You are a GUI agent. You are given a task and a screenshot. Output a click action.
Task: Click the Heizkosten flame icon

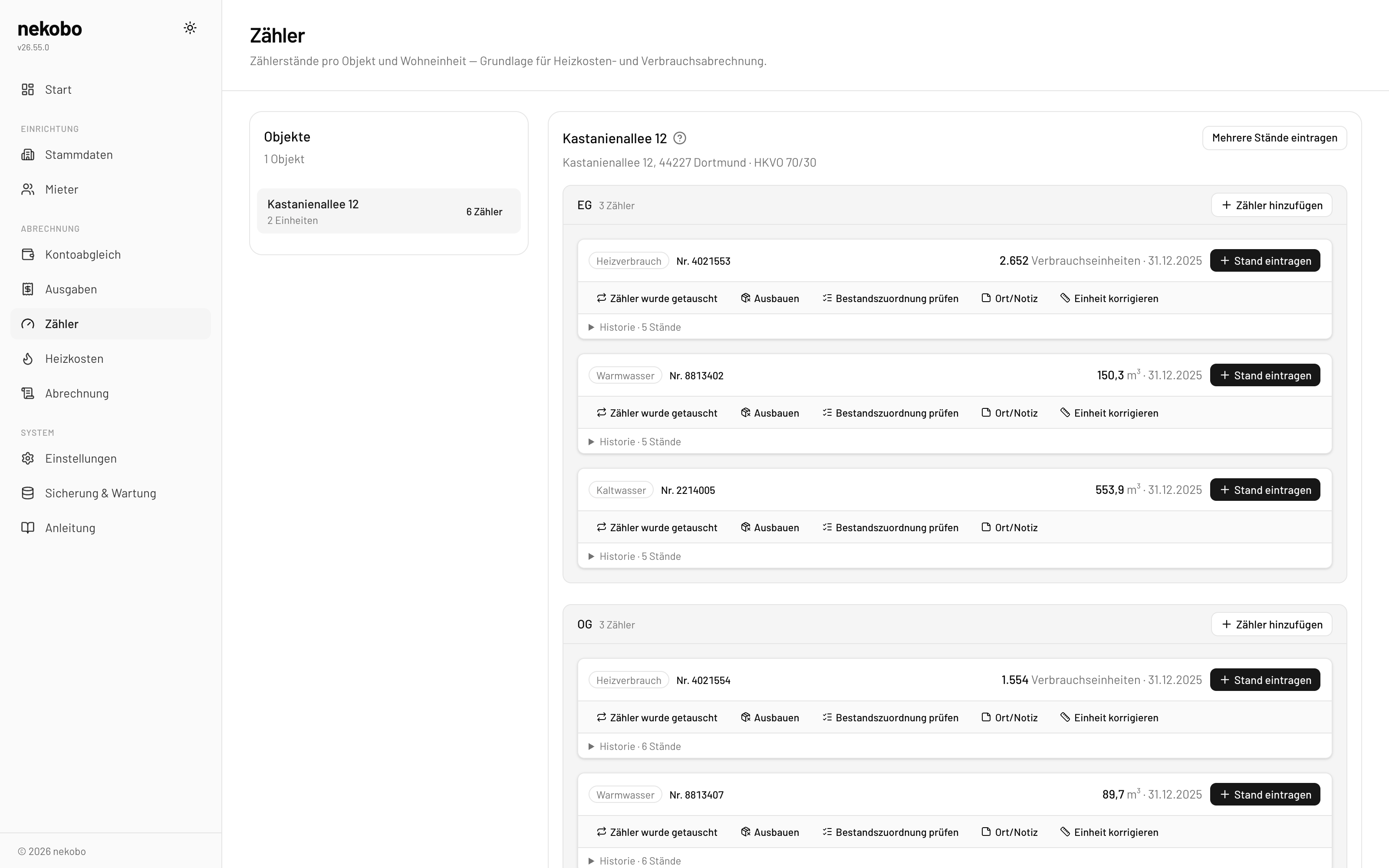click(27, 359)
